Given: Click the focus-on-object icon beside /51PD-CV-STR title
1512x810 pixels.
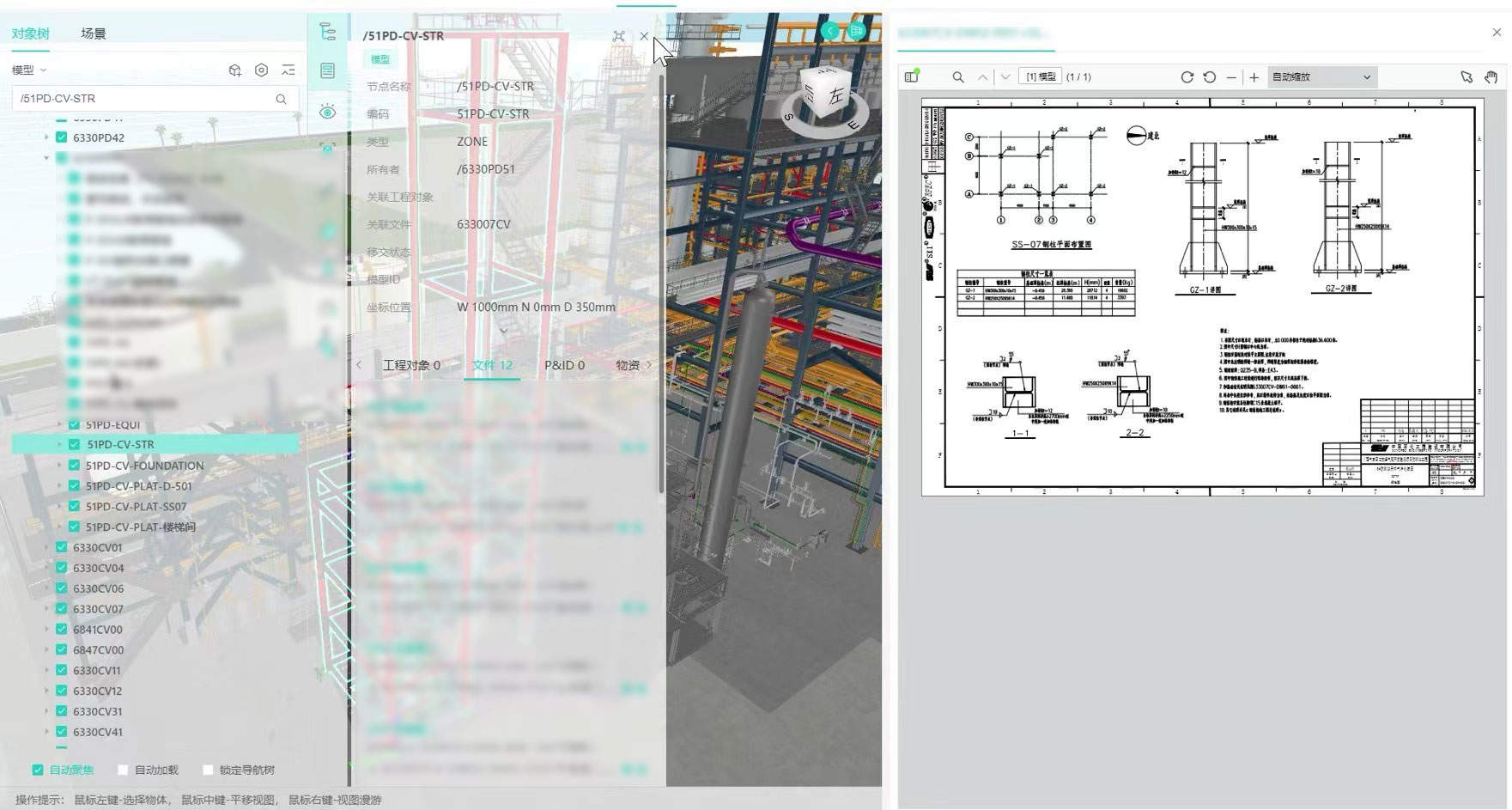Looking at the screenshot, I should (618, 36).
